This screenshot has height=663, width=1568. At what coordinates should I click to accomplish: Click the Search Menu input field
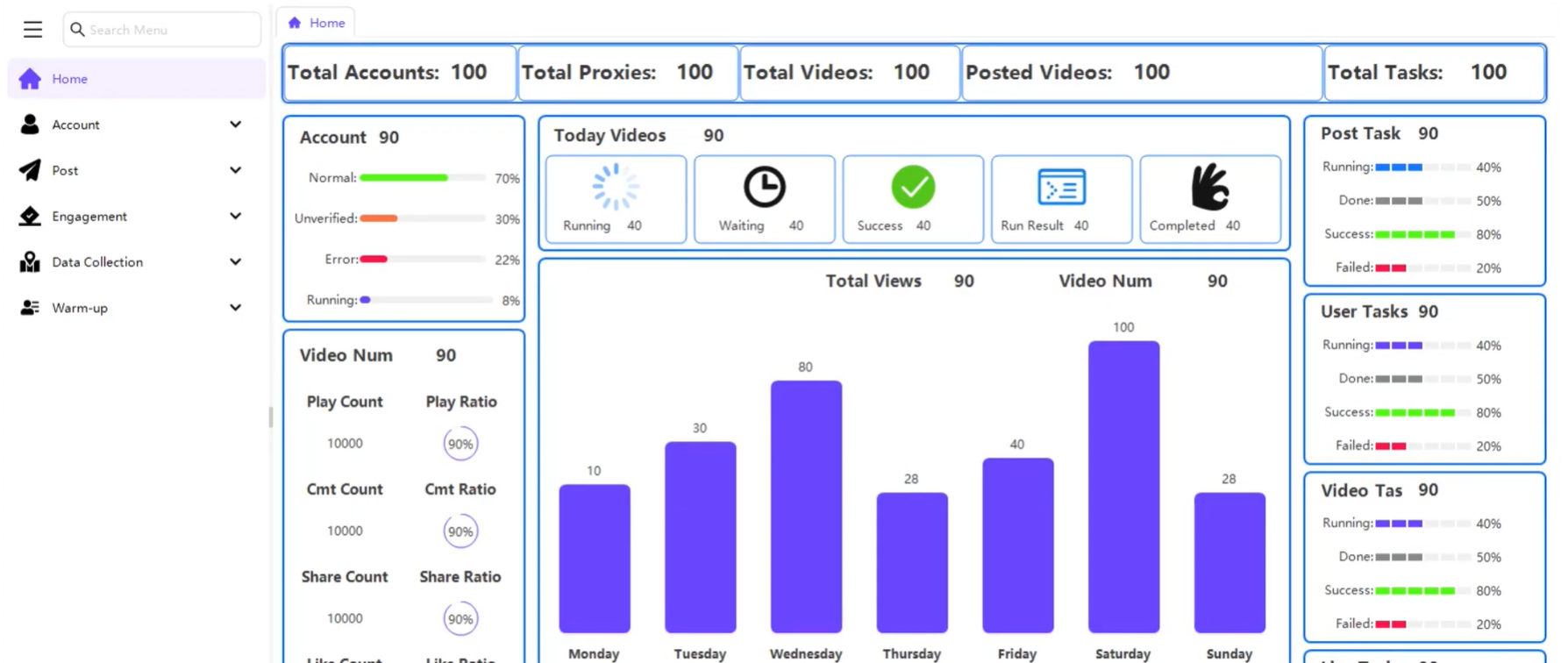pyautogui.click(x=162, y=30)
